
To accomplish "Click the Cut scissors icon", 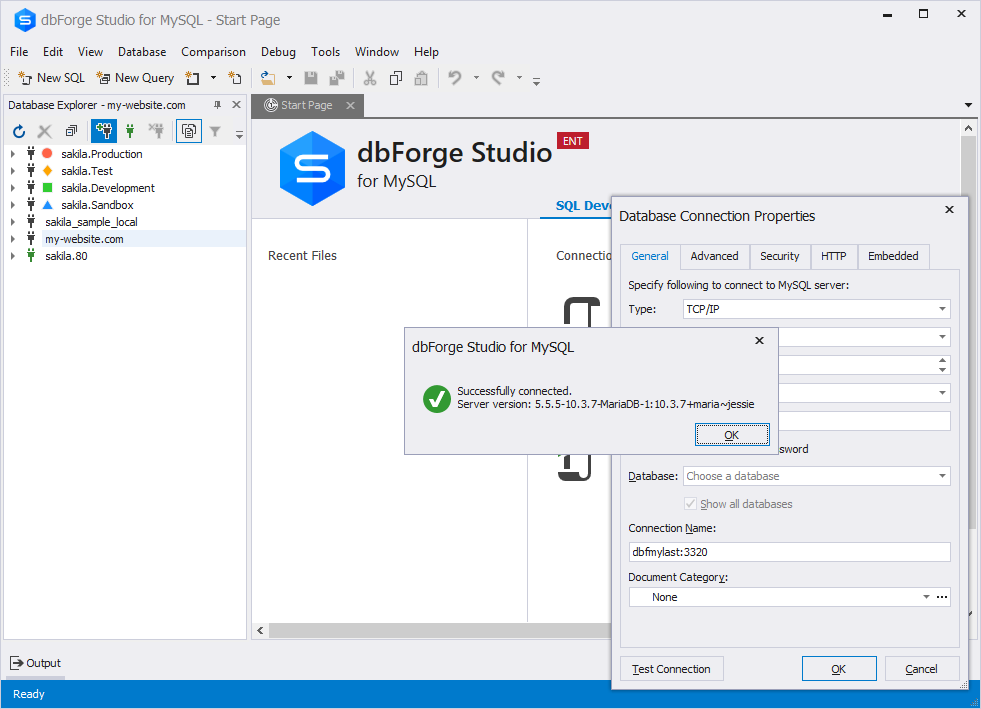I will coord(370,78).
